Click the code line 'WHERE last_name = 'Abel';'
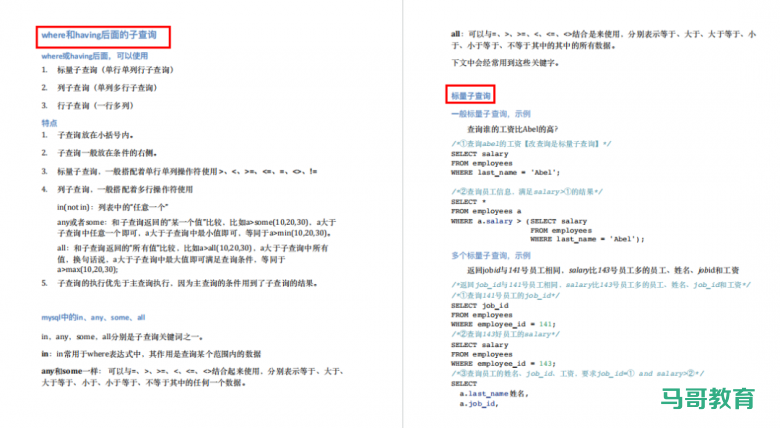The height and width of the screenshot is (428, 780). pos(505,172)
